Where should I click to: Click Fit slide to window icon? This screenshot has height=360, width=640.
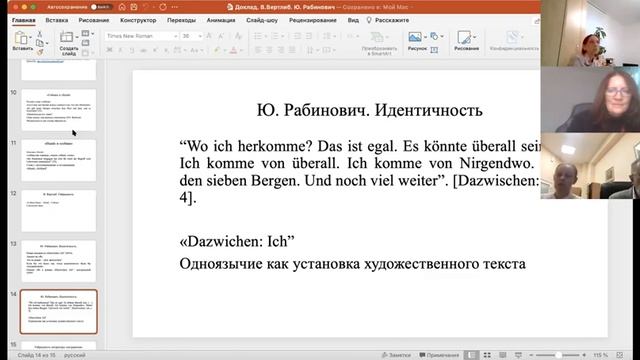pyautogui.click(x=620, y=355)
